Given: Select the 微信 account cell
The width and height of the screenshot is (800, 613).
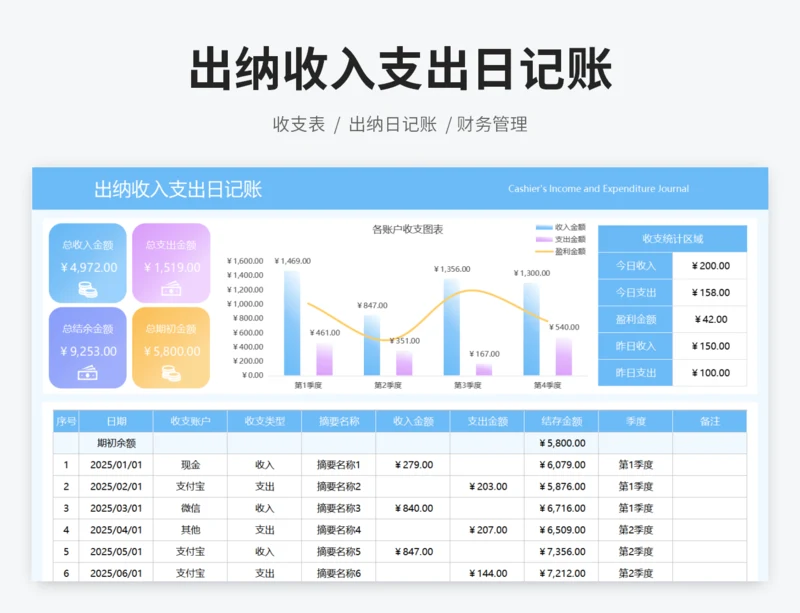Looking at the screenshot, I should click(x=190, y=508).
